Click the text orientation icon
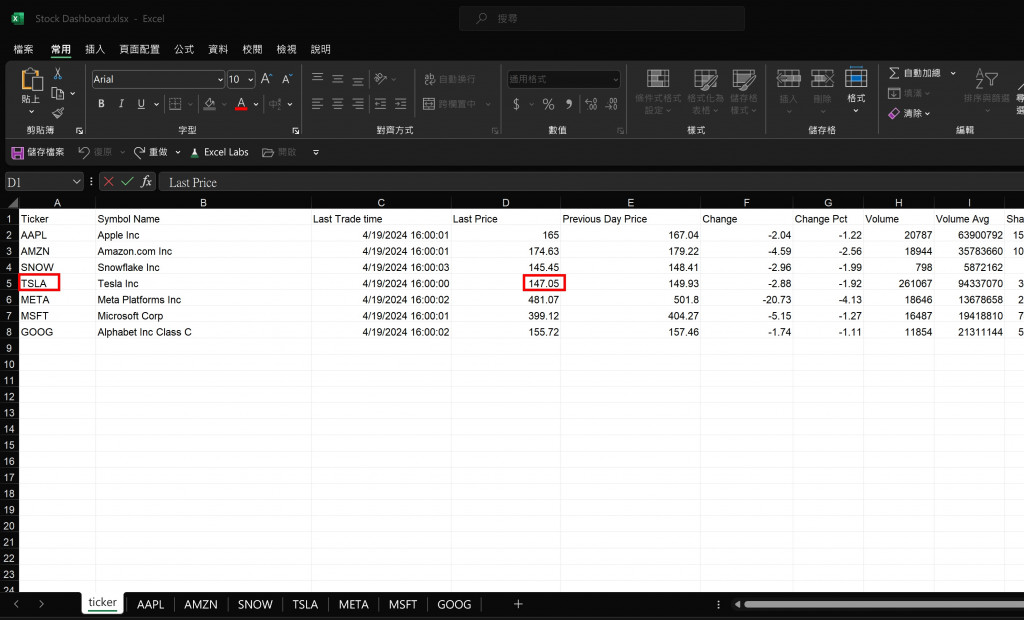This screenshot has width=1024, height=620. 381,78
